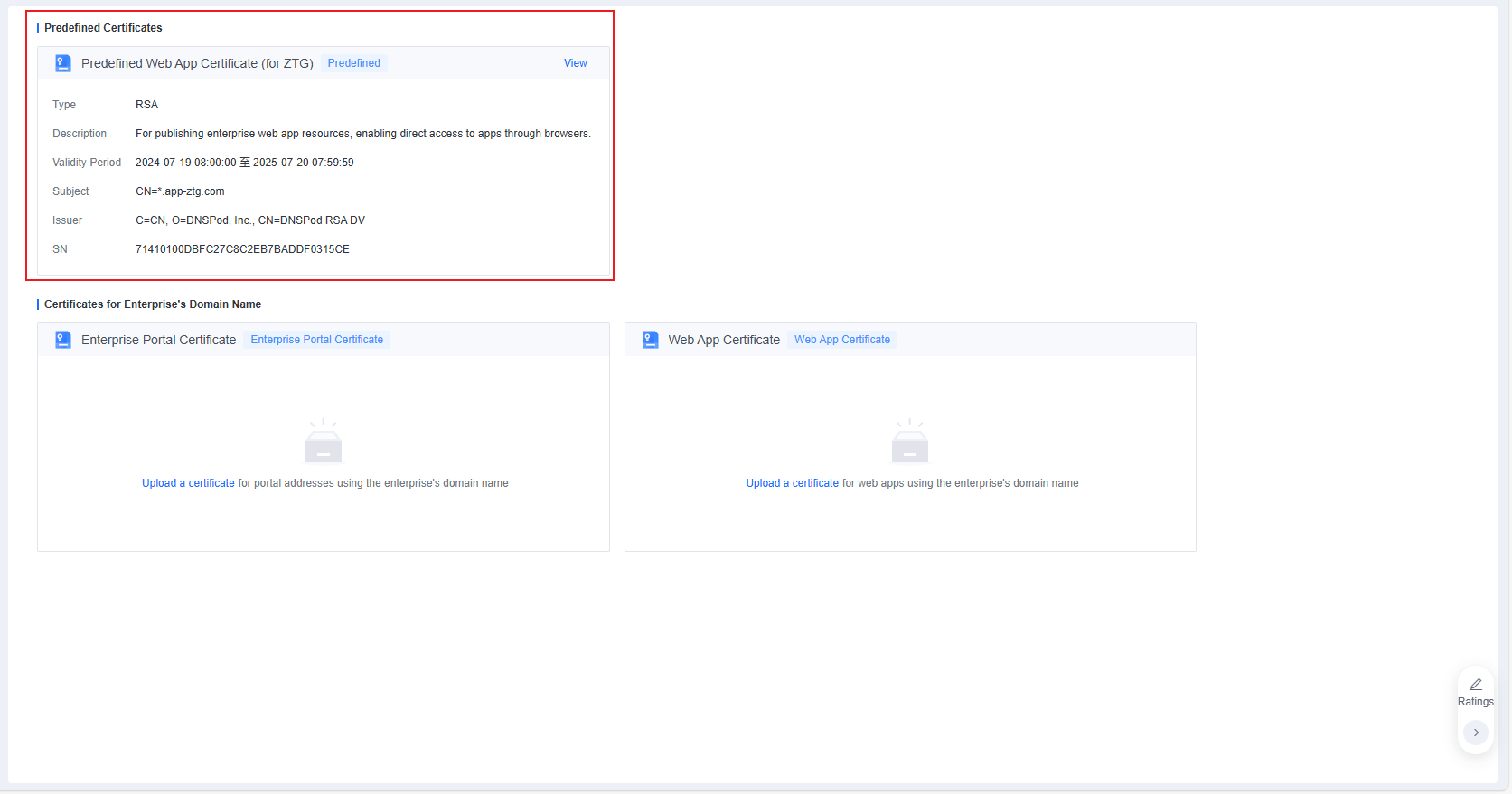
Task: Click the Predefined Web App Certificate (for ZTG) title
Action: pyautogui.click(x=197, y=63)
